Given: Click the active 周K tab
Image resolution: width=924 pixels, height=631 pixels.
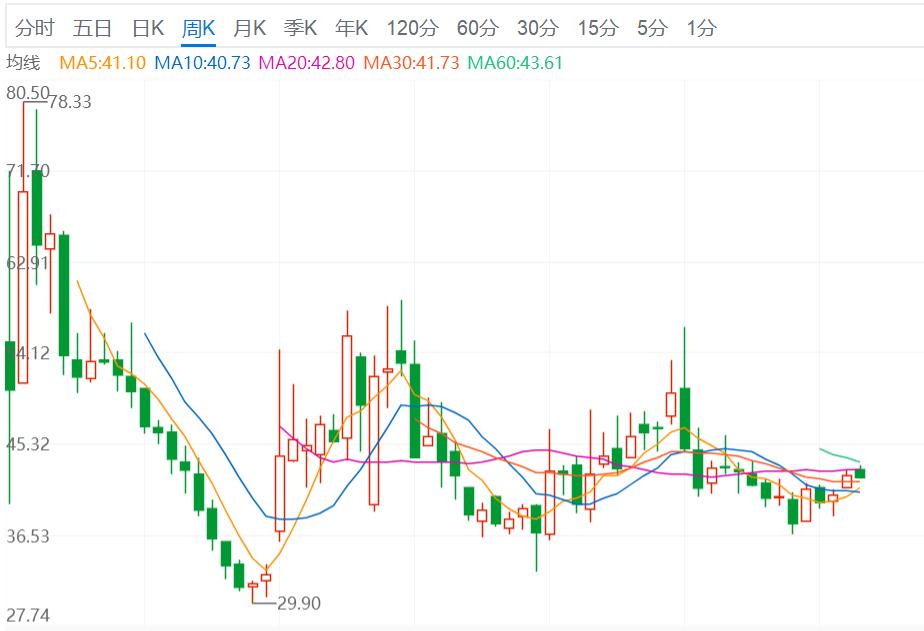Looking at the screenshot, I should [198, 28].
